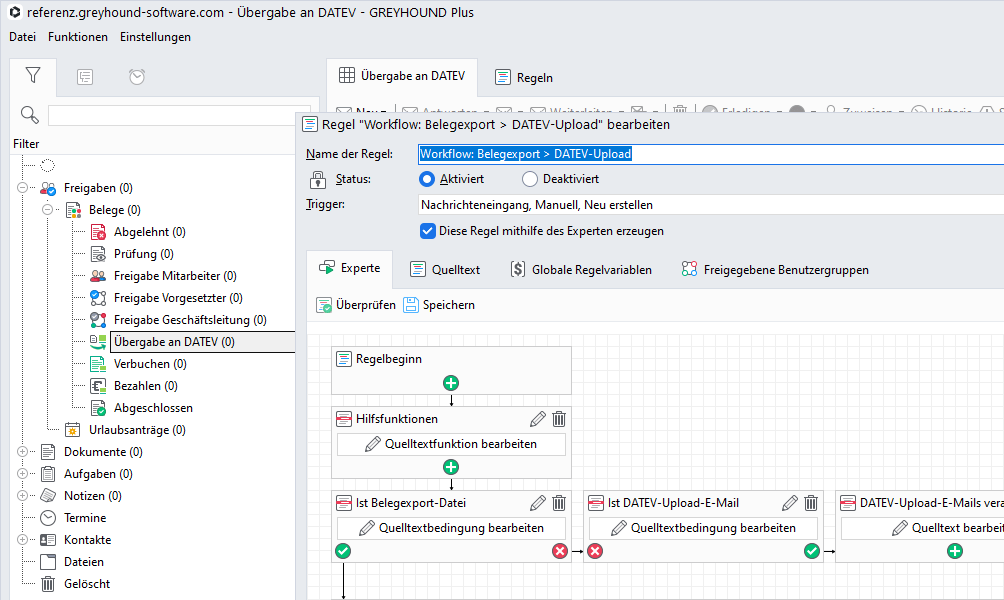The image size is (1004, 600).
Task: Expand the Dokumente tree node
Action: [22, 451]
